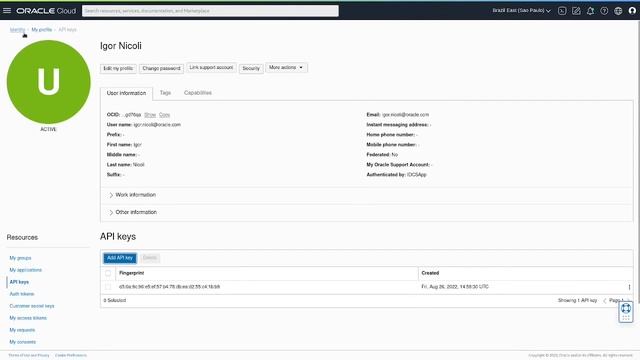Open the hamburger navigation menu

[x=7, y=11]
